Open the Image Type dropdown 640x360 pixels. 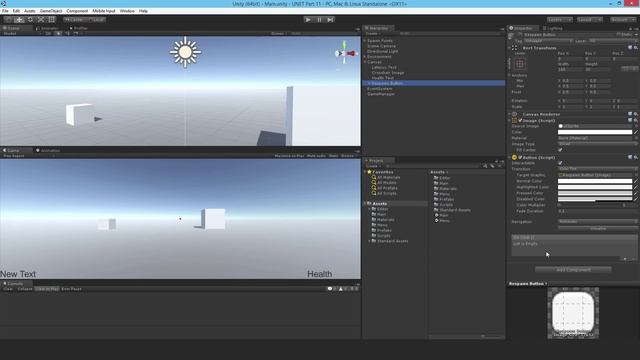(x=597, y=144)
